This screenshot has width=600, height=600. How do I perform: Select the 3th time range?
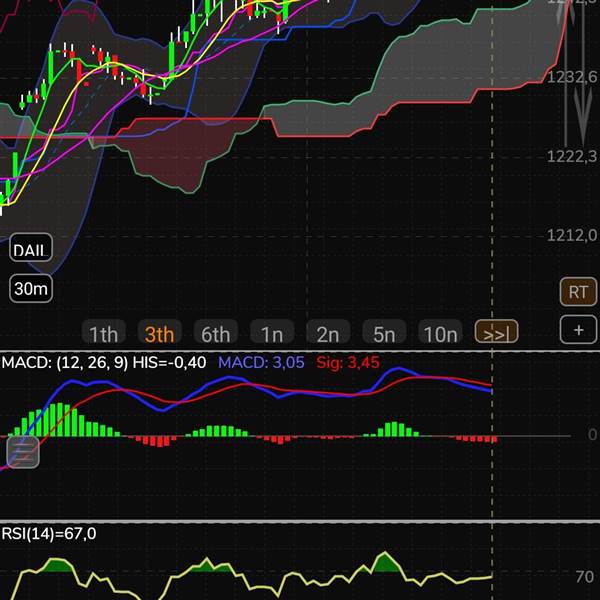pos(160,331)
